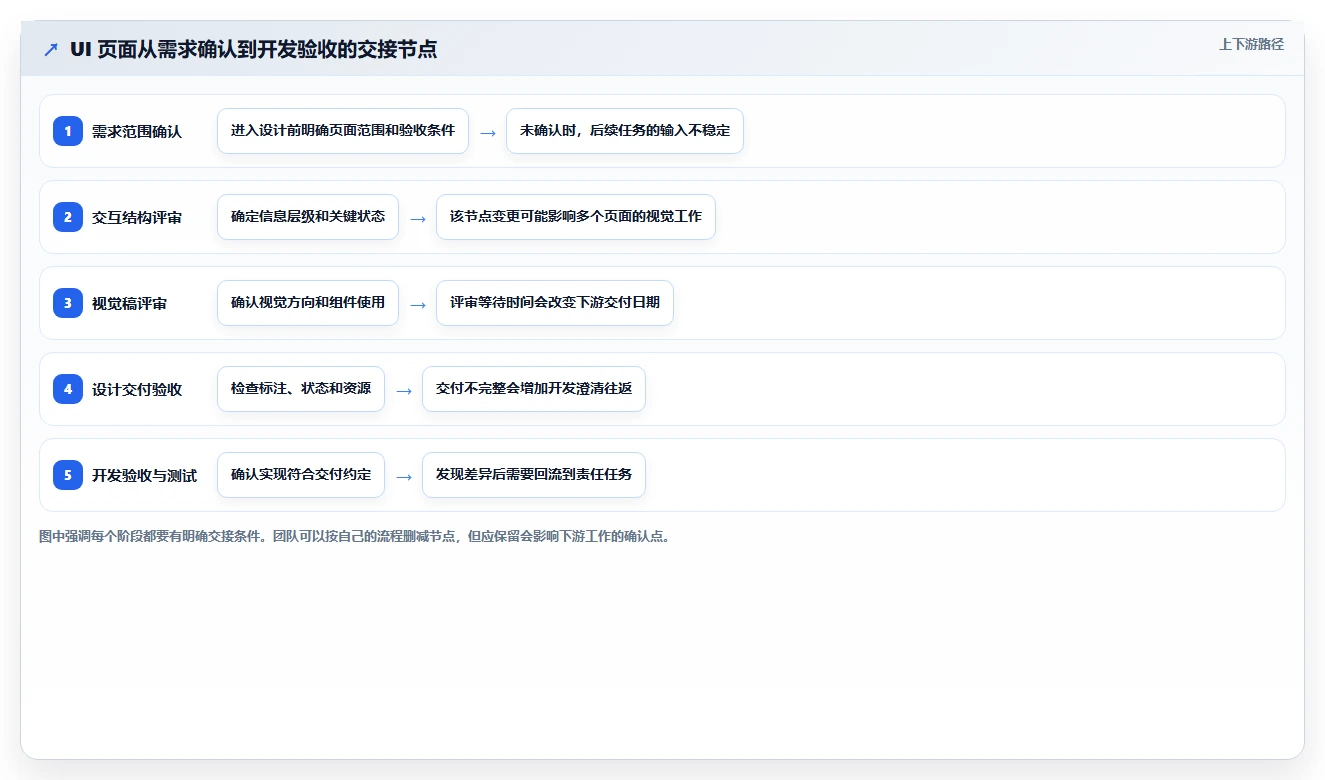Click the '设计交付验收' step name
Viewport: 1325px width, 780px height.
pyautogui.click(x=137, y=389)
